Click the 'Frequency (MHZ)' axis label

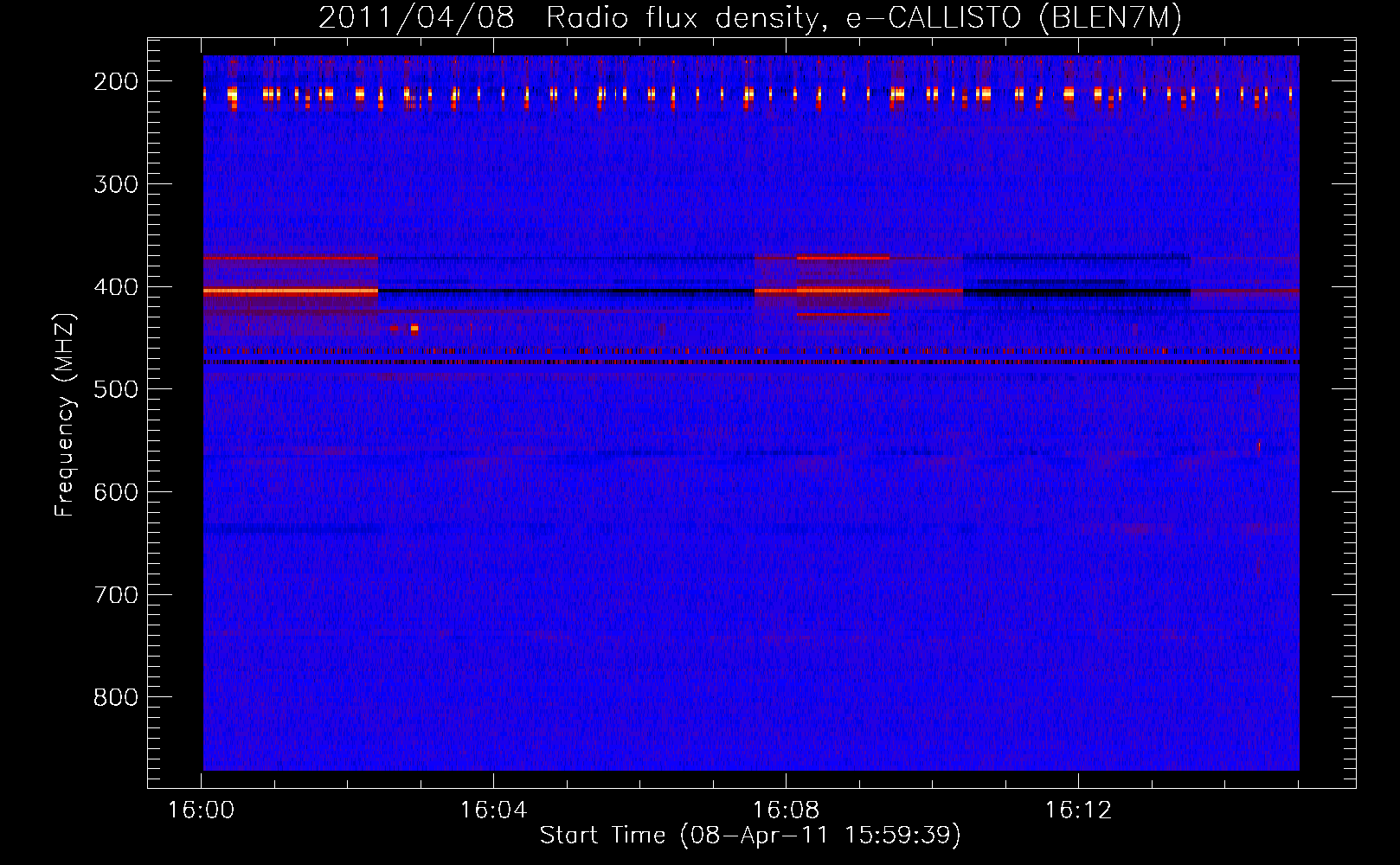[65, 415]
